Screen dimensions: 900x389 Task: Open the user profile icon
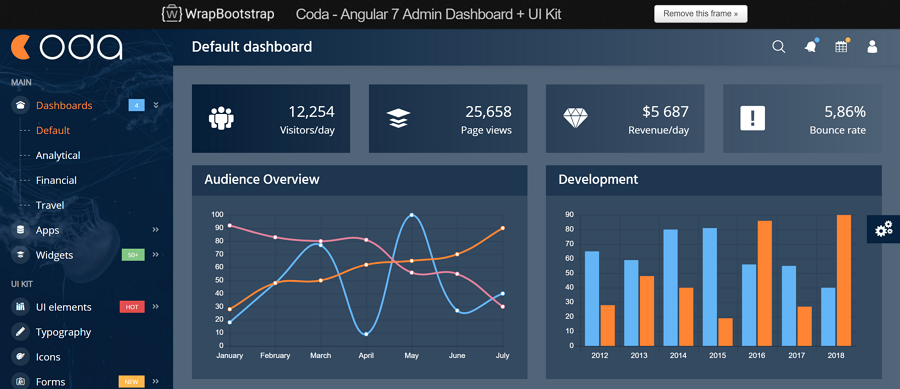click(872, 47)
